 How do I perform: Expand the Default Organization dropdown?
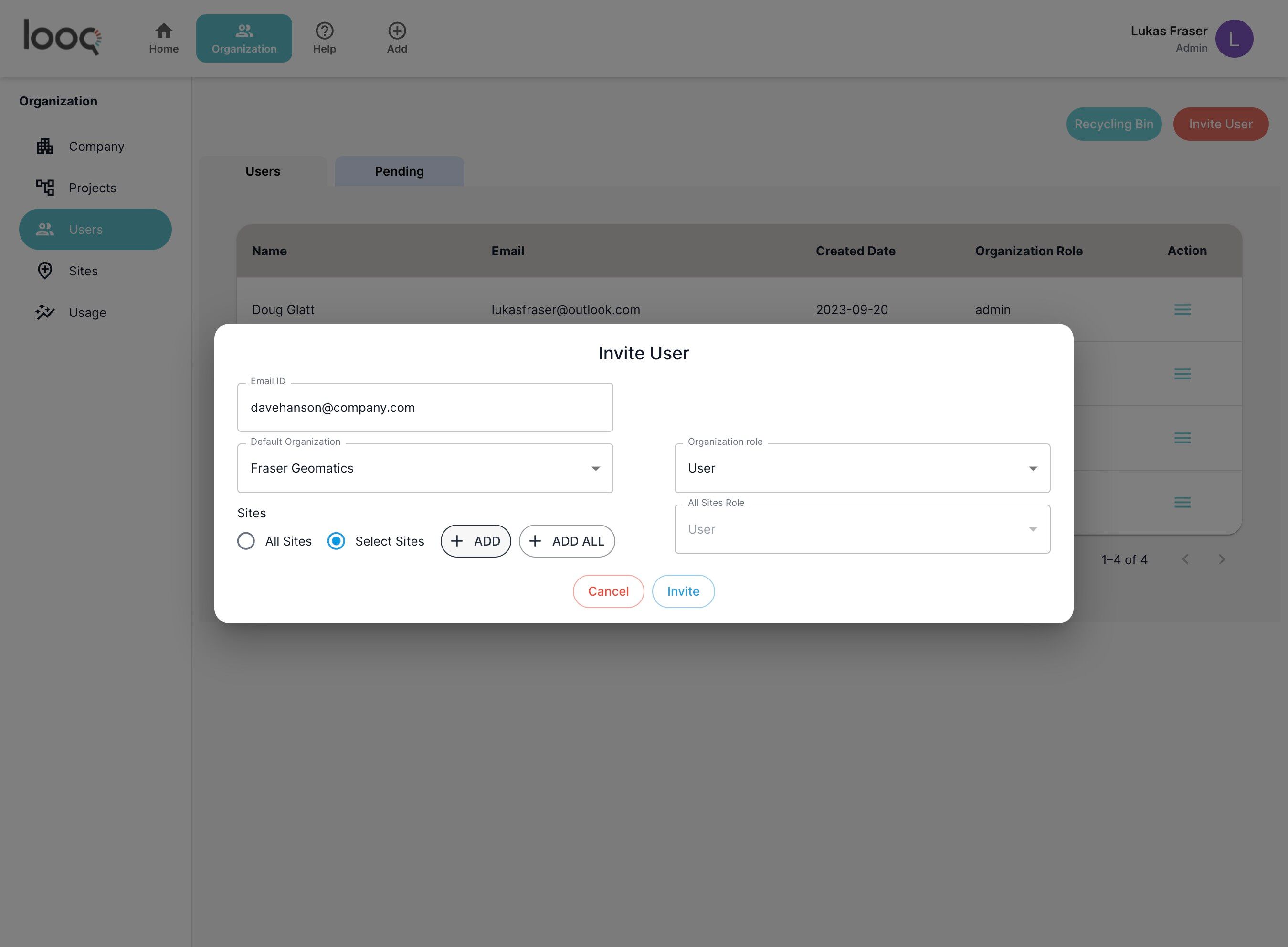[425, 468]
